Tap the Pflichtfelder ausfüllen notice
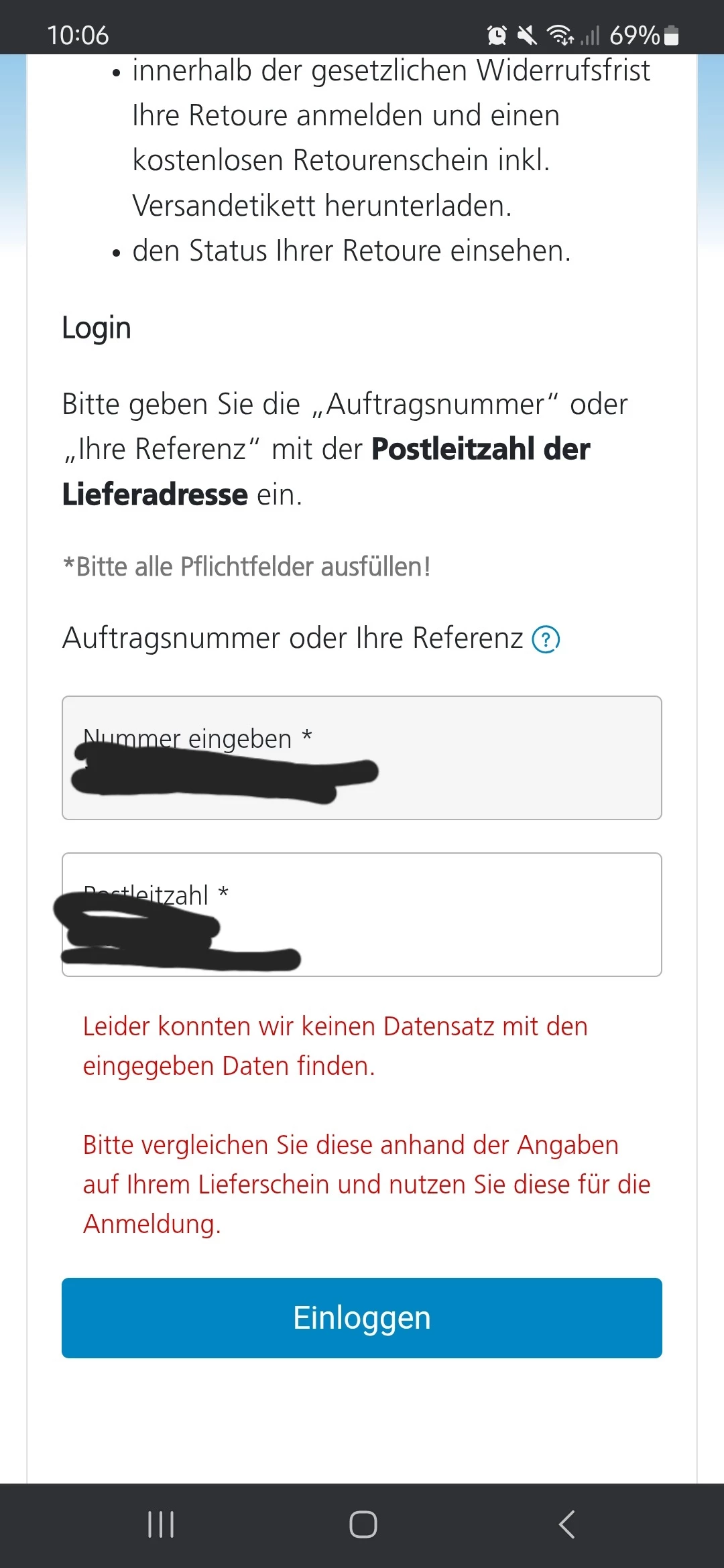The image size is (724, 1568). click(247, 567)
